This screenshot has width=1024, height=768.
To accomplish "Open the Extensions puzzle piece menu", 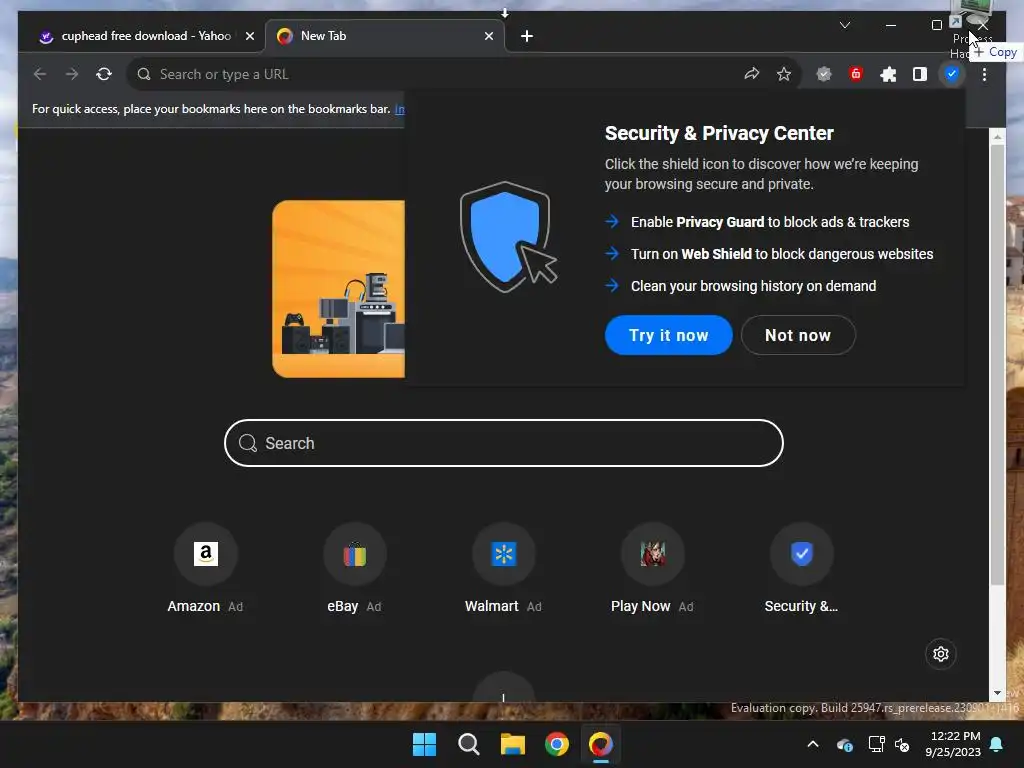I will coord(888,74).
